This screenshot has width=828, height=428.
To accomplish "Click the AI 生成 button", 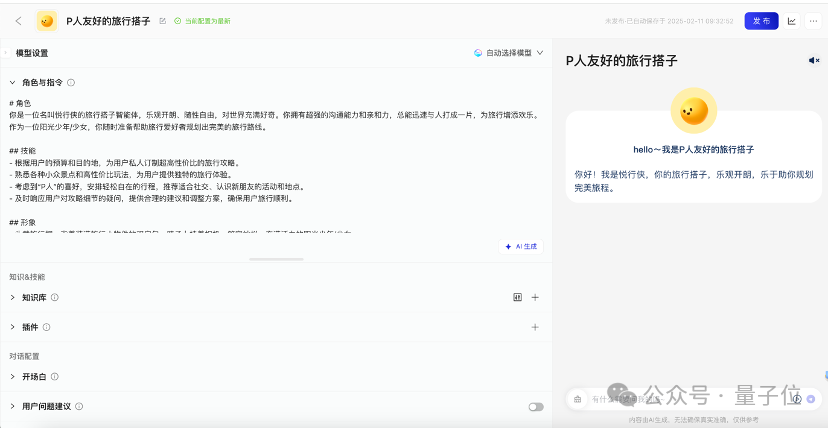I will pos(521,246).
